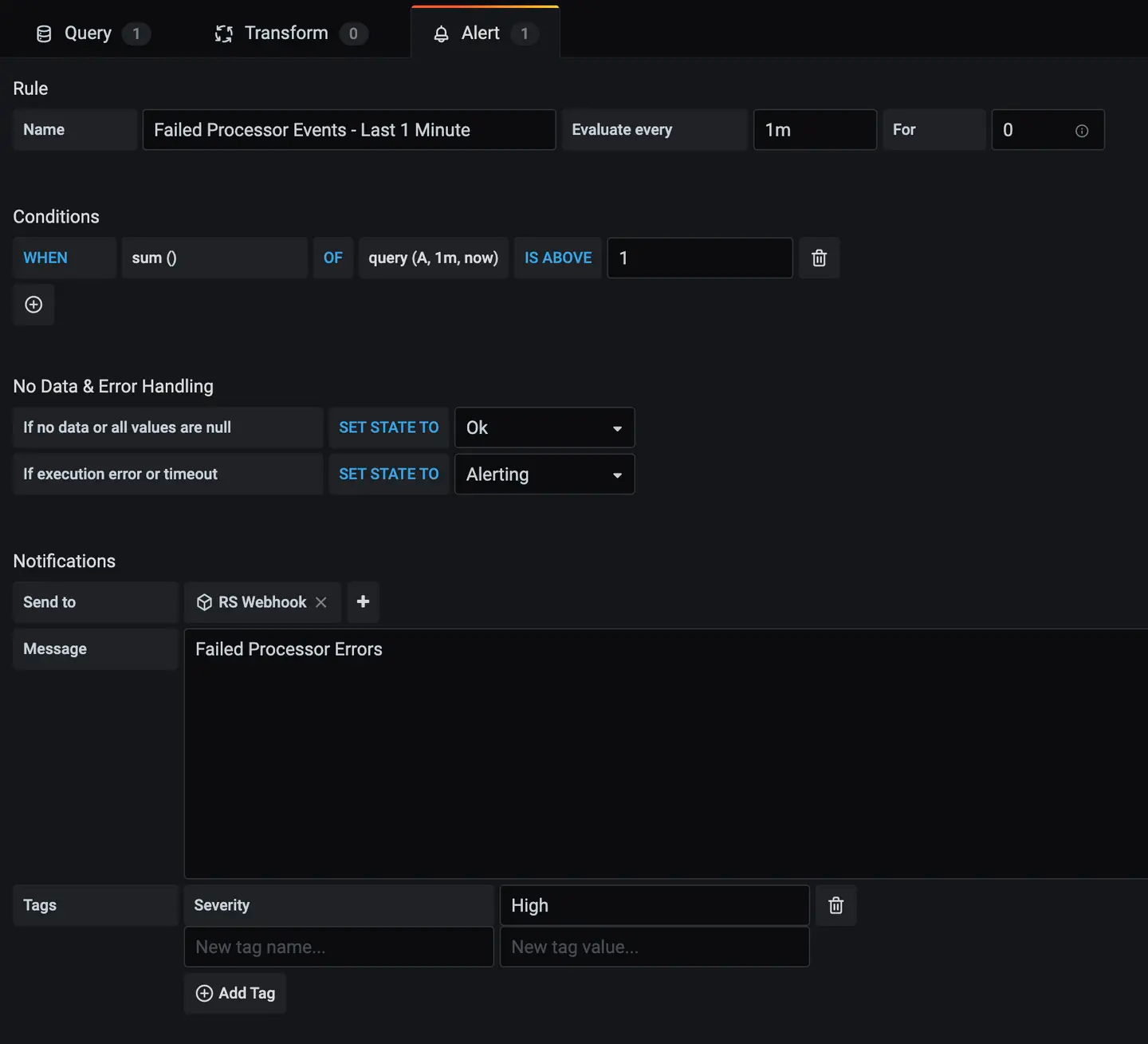The width and height of the screenshot is (1148, 1044).
Task: Open the sum() reducer selector
Action: coord(214,258)
